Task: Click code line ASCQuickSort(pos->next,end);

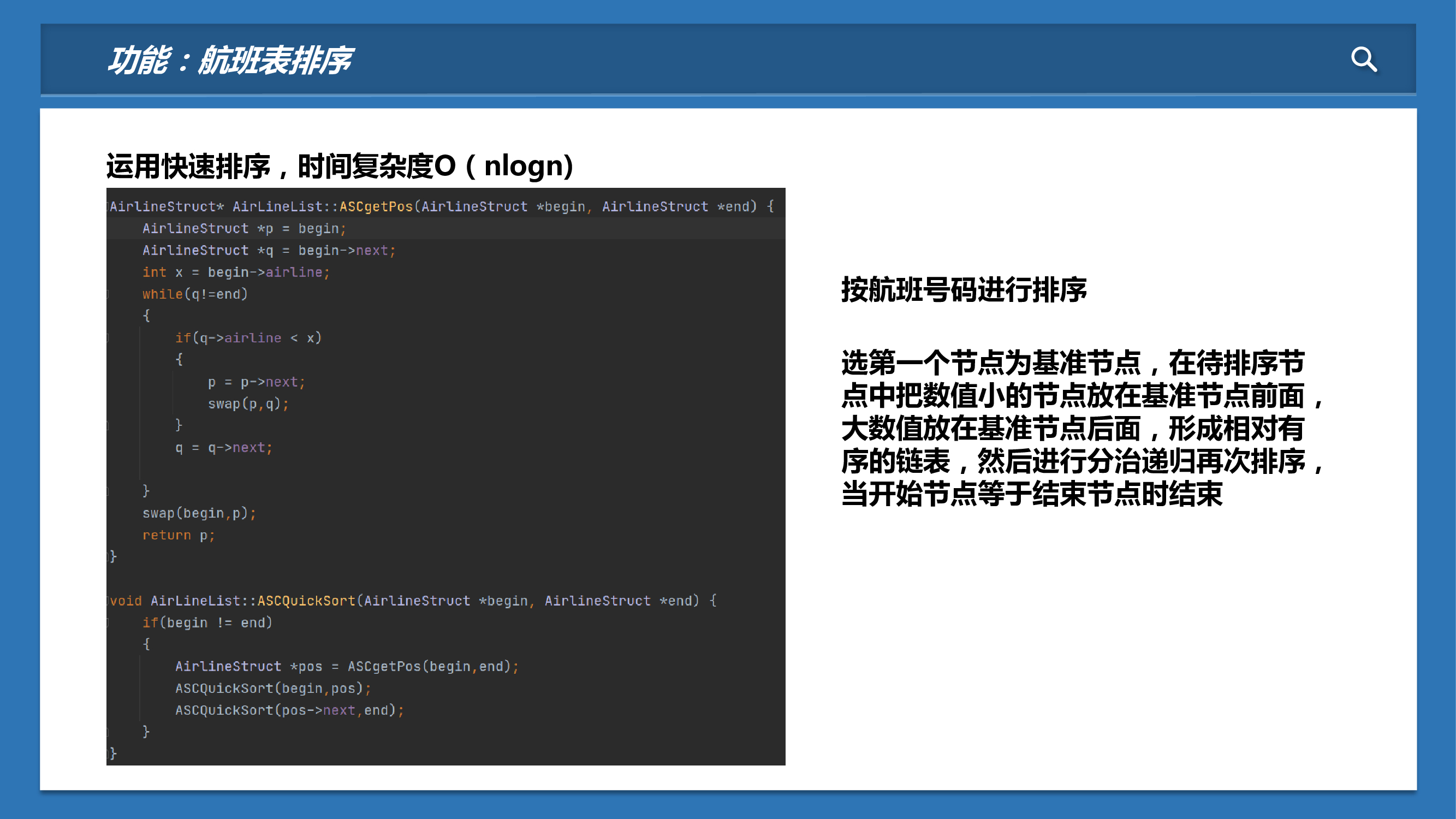Action: (x=289, y=710)
